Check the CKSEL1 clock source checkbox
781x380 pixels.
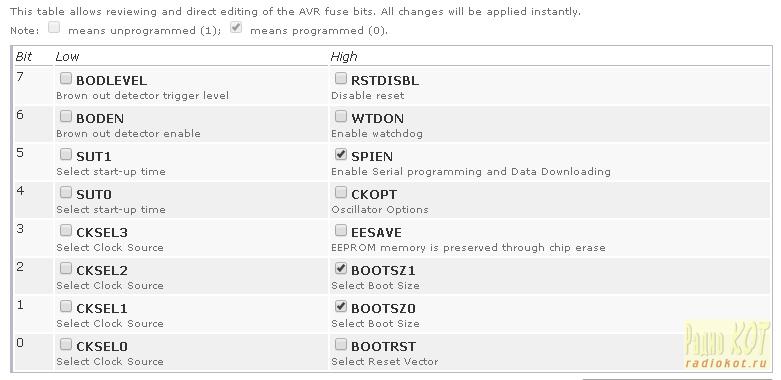click(x=66, y=306)
